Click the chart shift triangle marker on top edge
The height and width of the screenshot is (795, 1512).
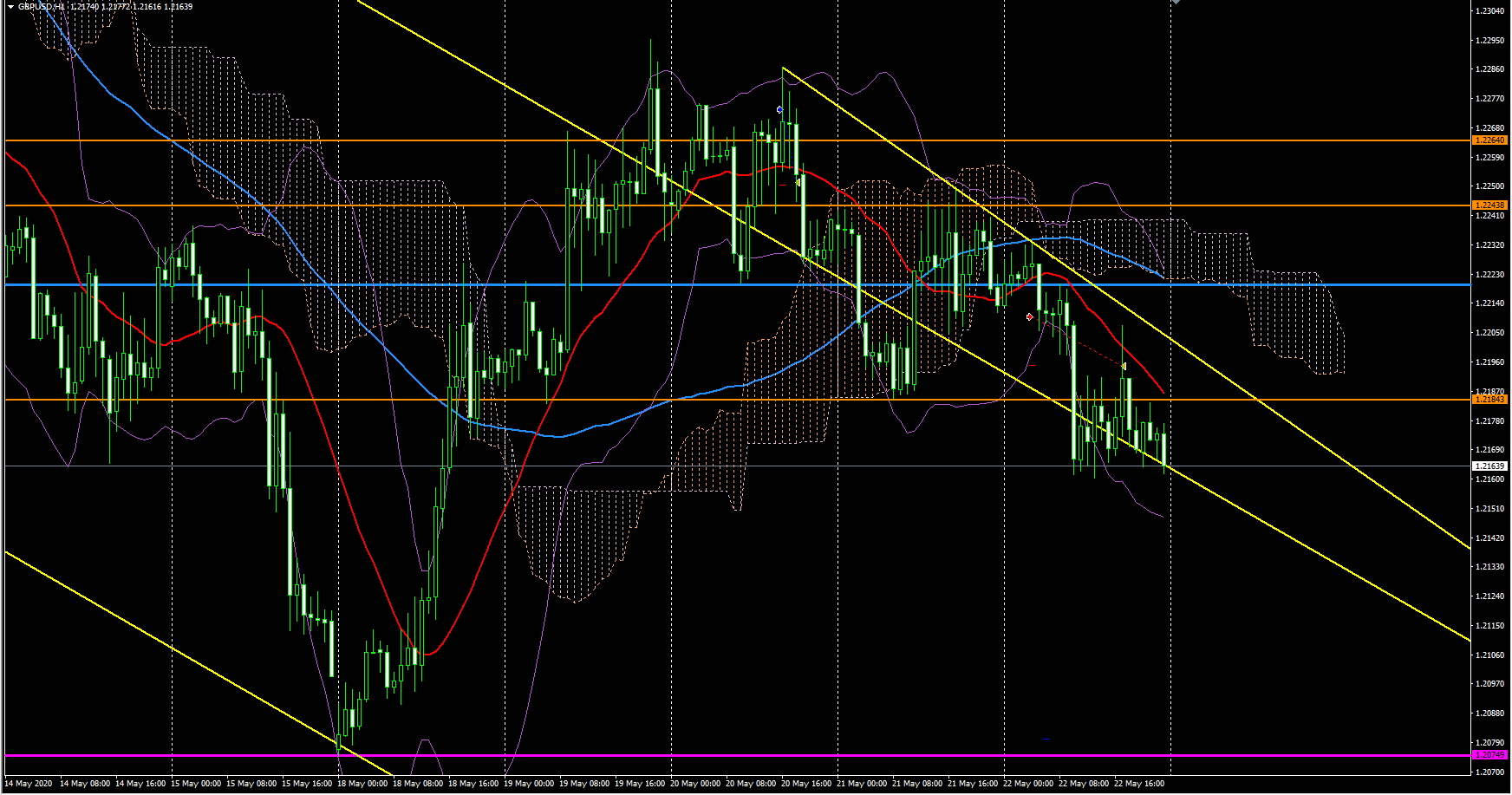pyautogui.click(x=1176, y=3)
